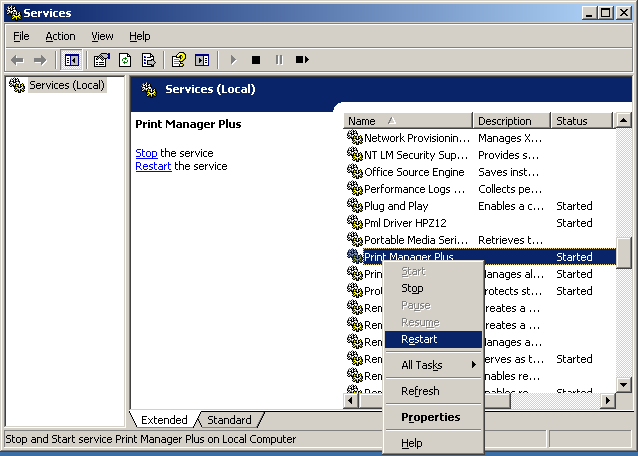Click the Started status of Plug and Play
The height and width of the screenshot is (456, 638).
pos(574,206)
